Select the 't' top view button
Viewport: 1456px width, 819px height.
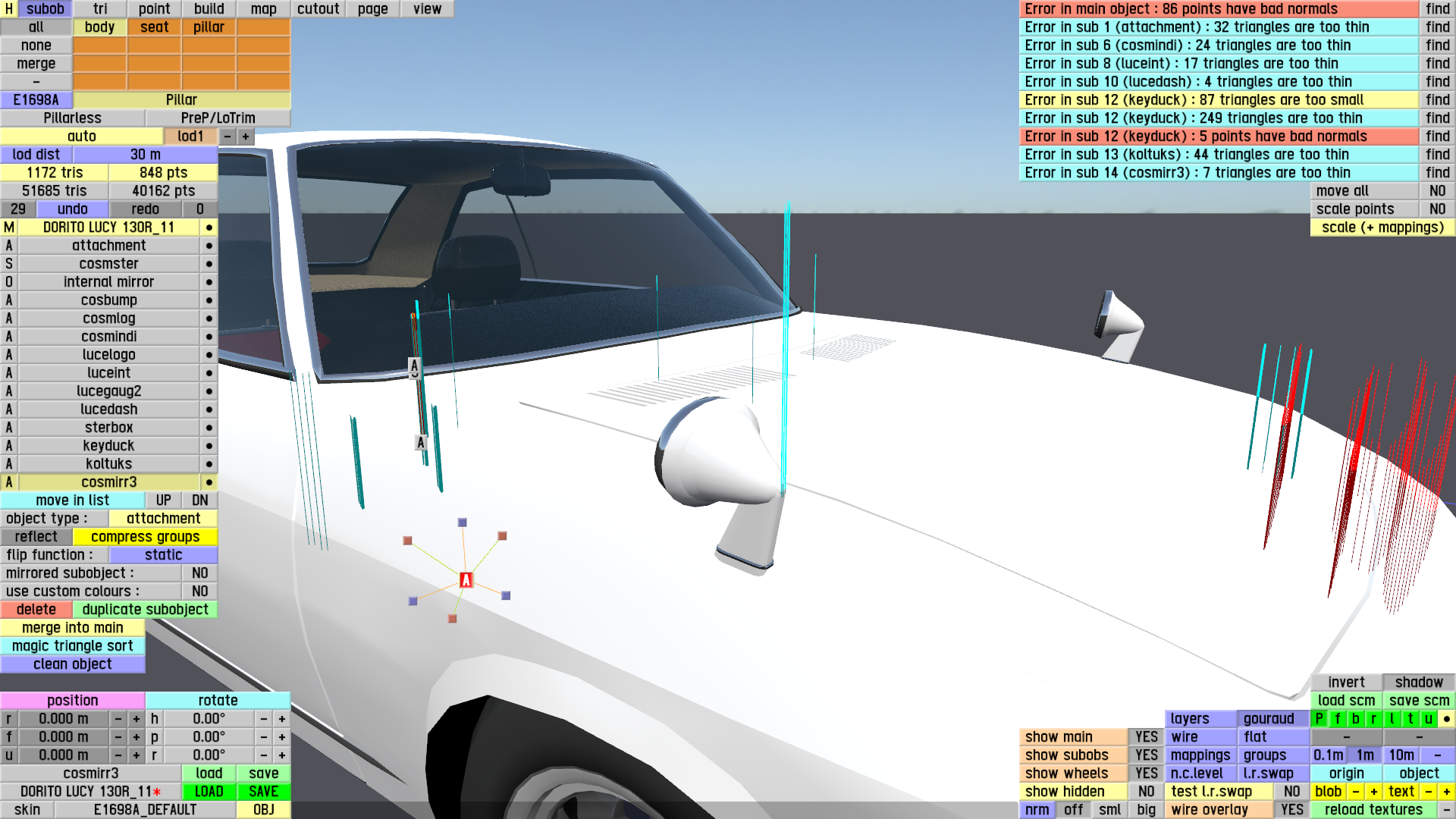tap(1410, 718)
